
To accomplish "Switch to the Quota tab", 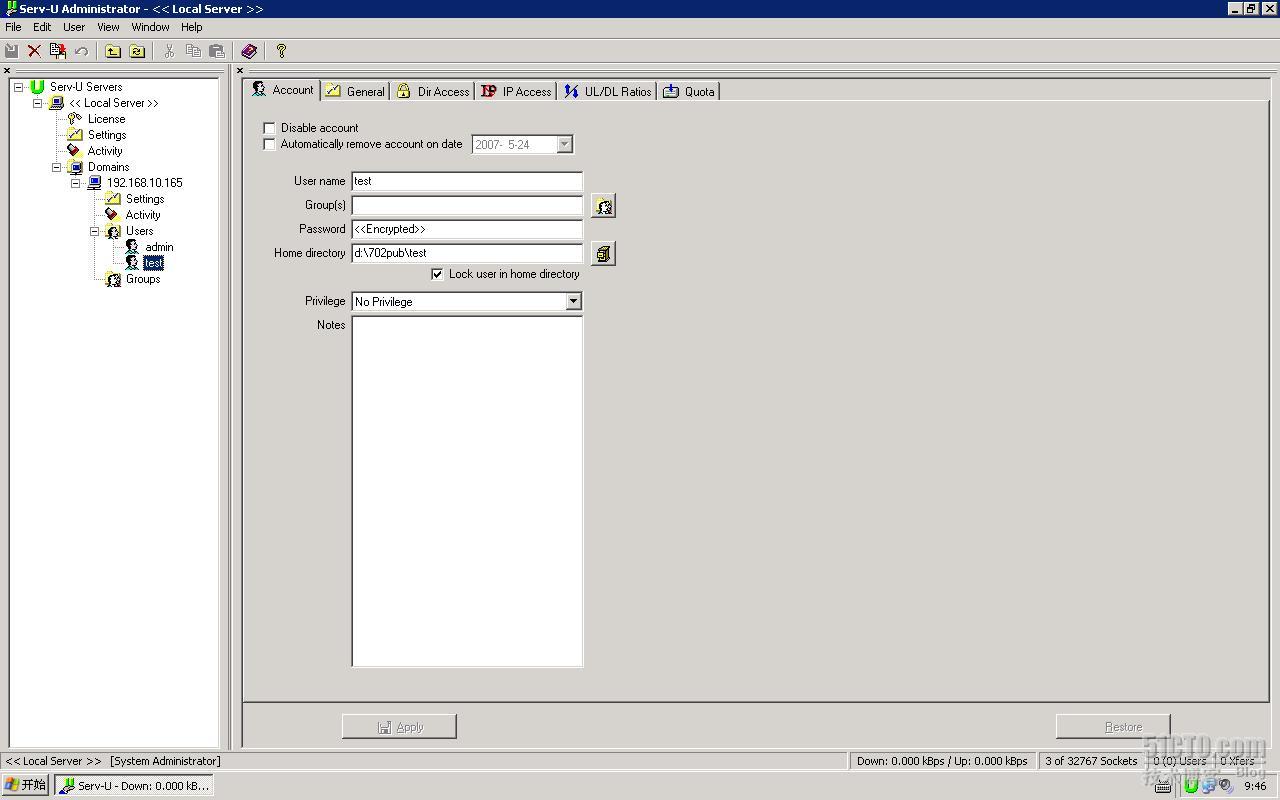I will coord(689,91).
